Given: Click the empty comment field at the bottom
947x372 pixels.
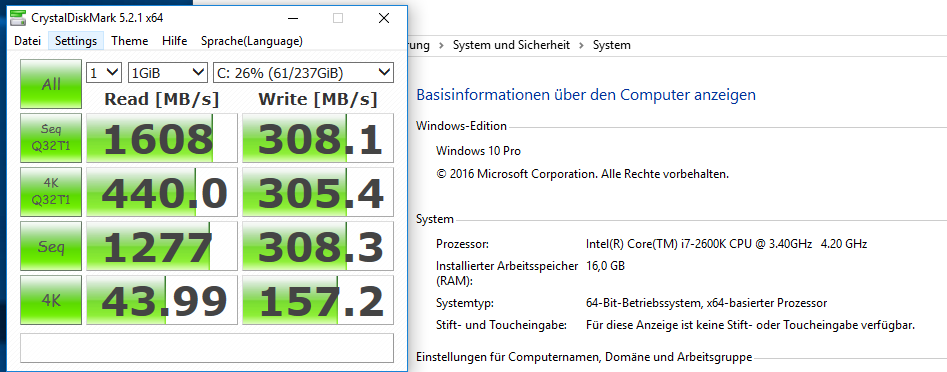Looking at the screenshot, I should point(207,347).
